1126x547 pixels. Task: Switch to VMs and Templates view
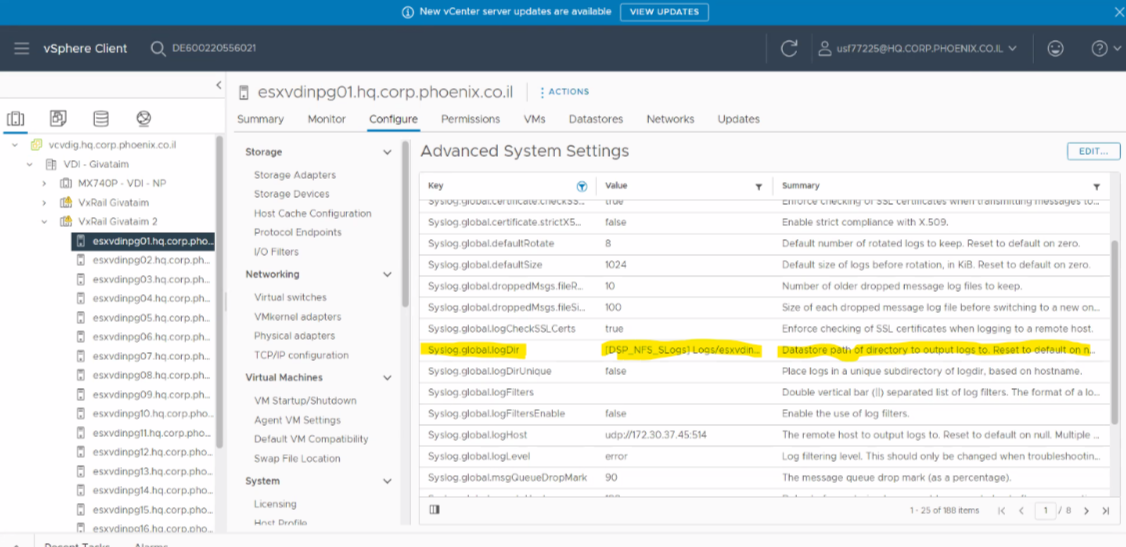tap(58, 119)
